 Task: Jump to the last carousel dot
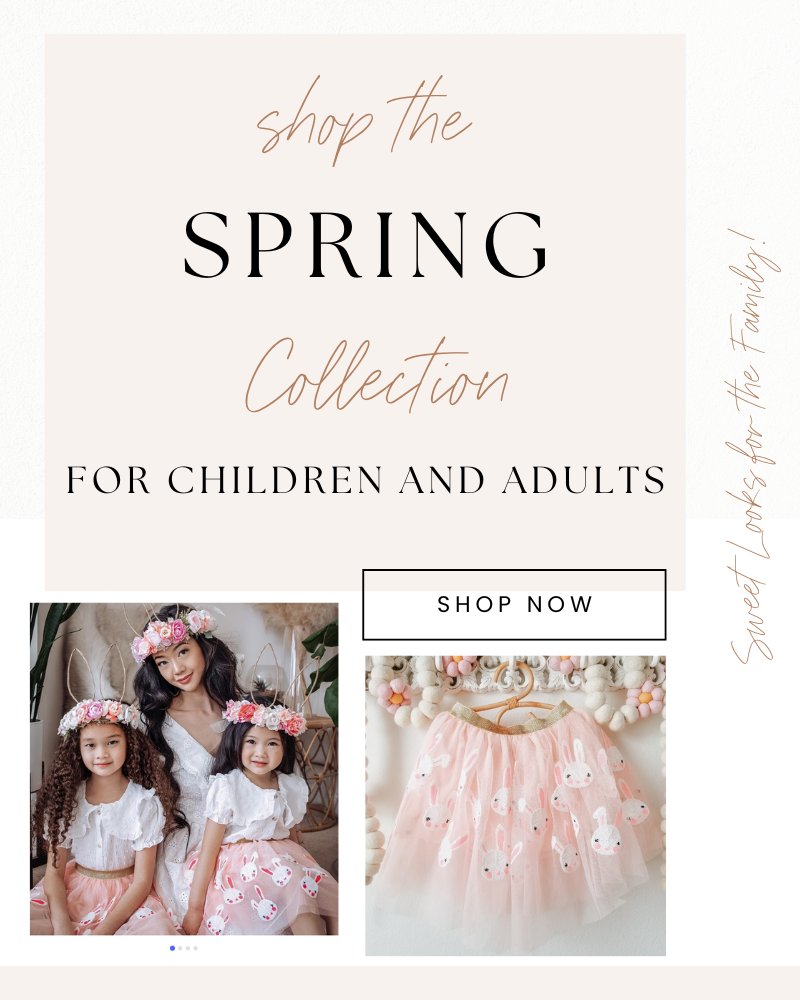[x=195, y=948]
